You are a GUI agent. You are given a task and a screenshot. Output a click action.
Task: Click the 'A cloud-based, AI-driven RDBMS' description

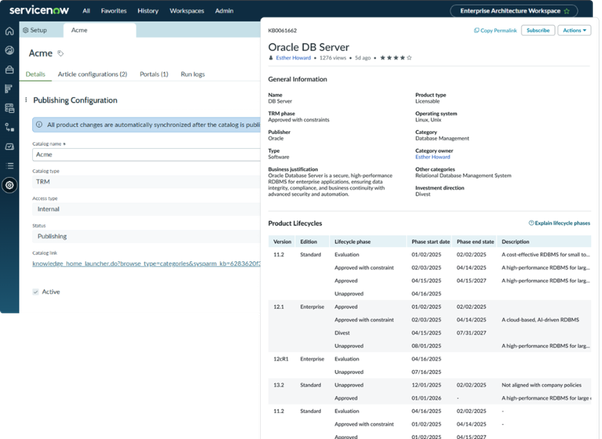(540, 320)
